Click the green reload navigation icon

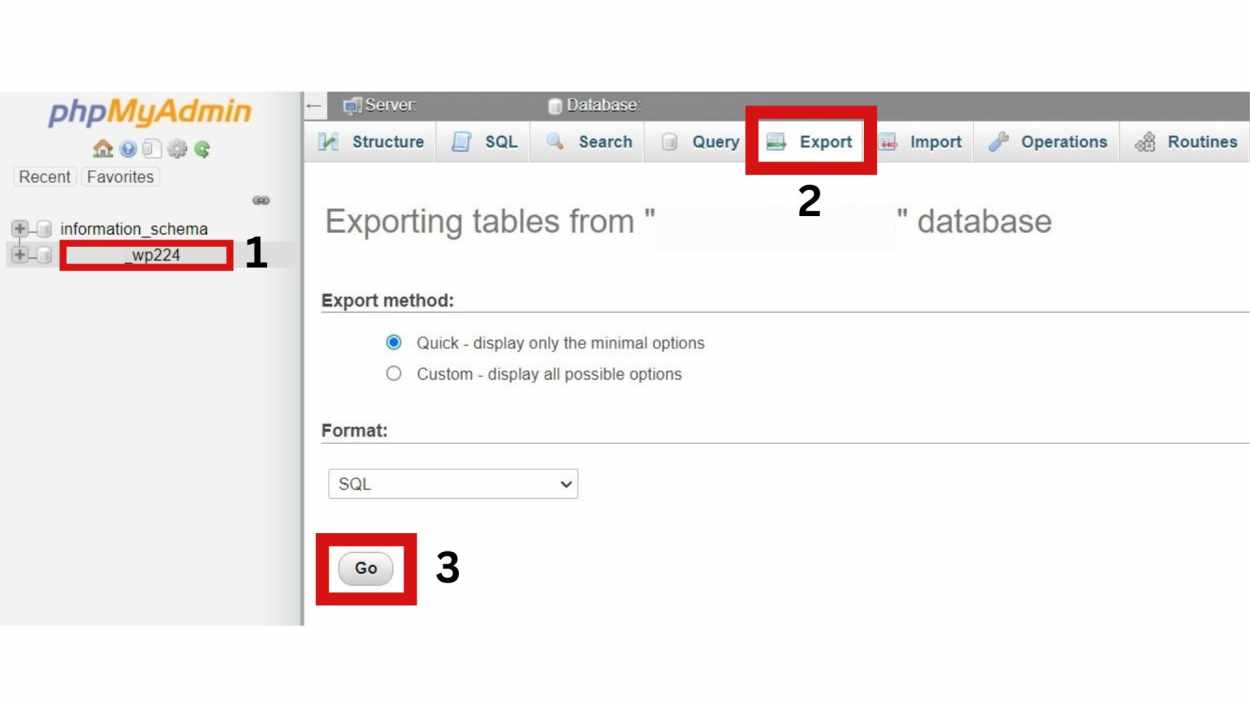coord(202,149)
